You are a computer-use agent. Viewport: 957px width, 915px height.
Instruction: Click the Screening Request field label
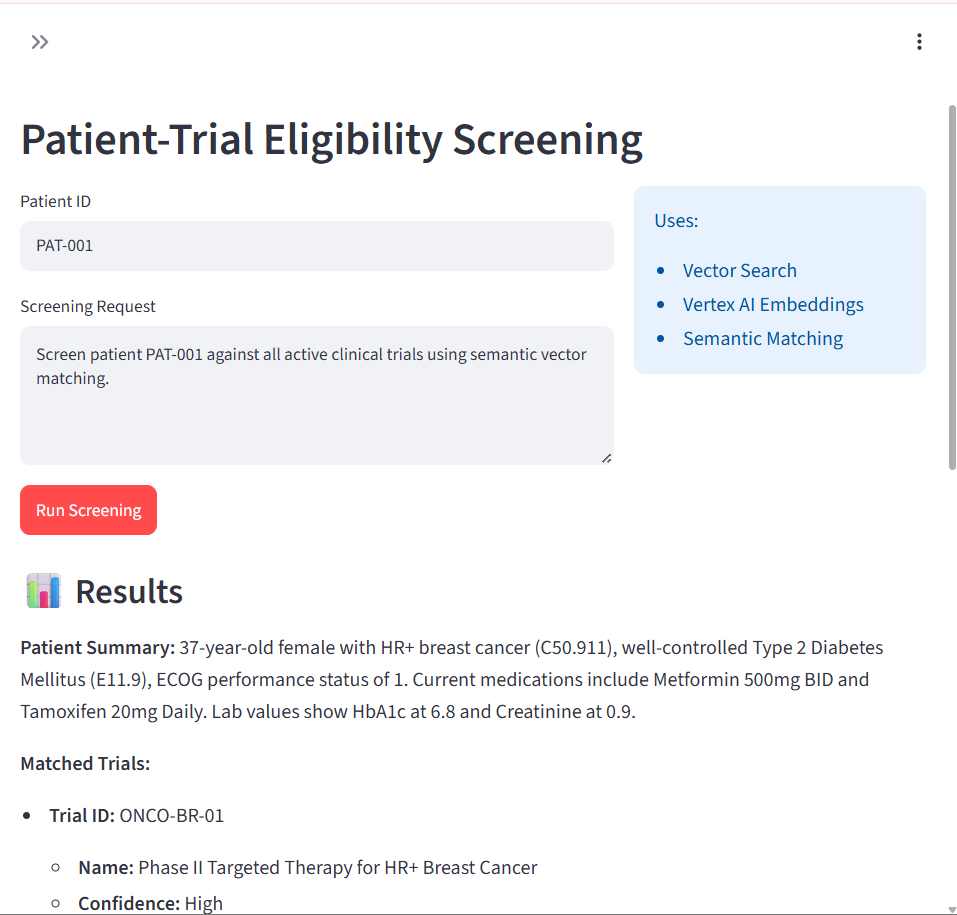pyautogui.click(x=88, y=306)
